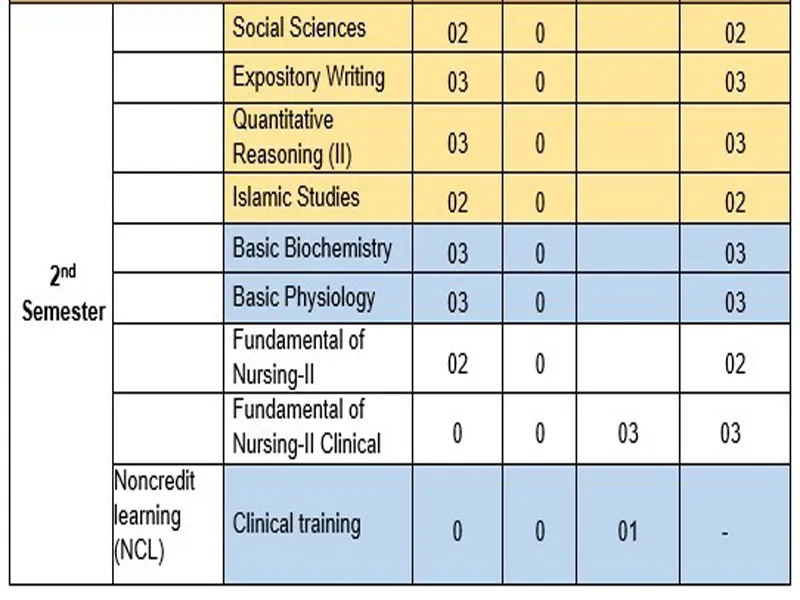
Task: Click the first 03 in Basic Biochemistry row
Action: 457,253
